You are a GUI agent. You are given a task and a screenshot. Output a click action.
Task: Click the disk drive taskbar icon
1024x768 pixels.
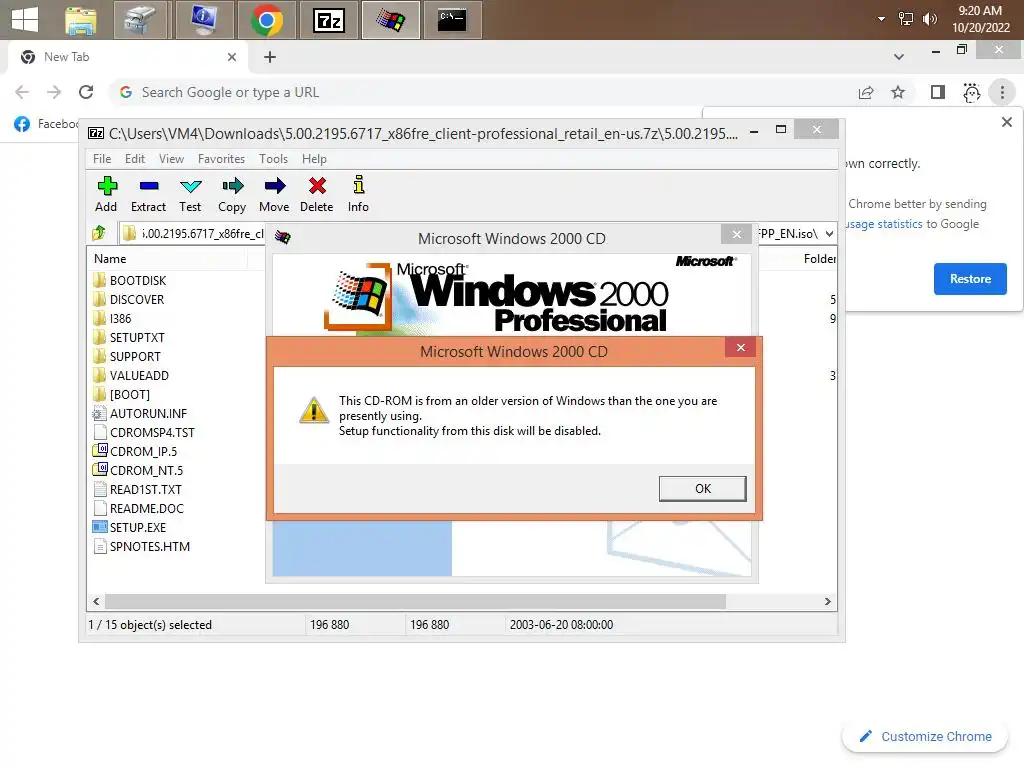tap(141, 20)
